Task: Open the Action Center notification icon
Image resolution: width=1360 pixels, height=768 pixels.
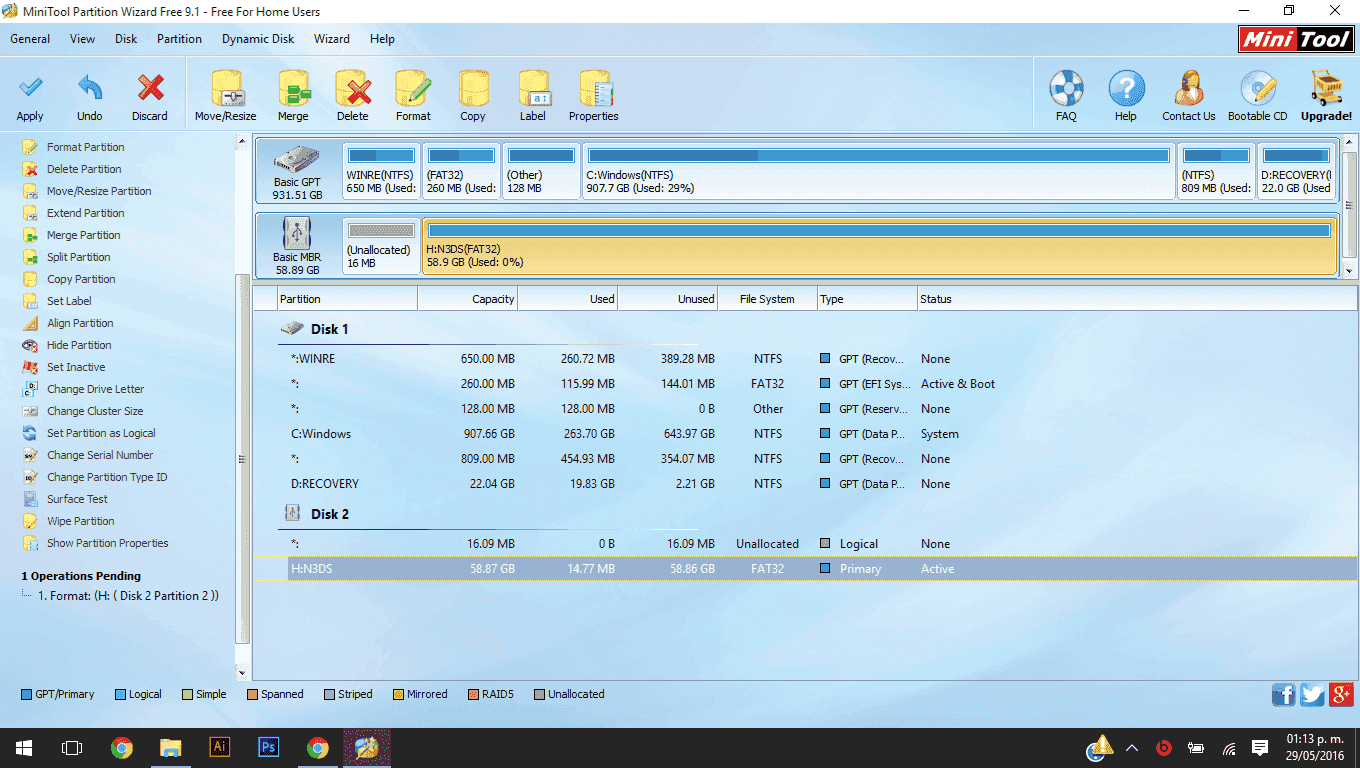Action: point(1260,747)
